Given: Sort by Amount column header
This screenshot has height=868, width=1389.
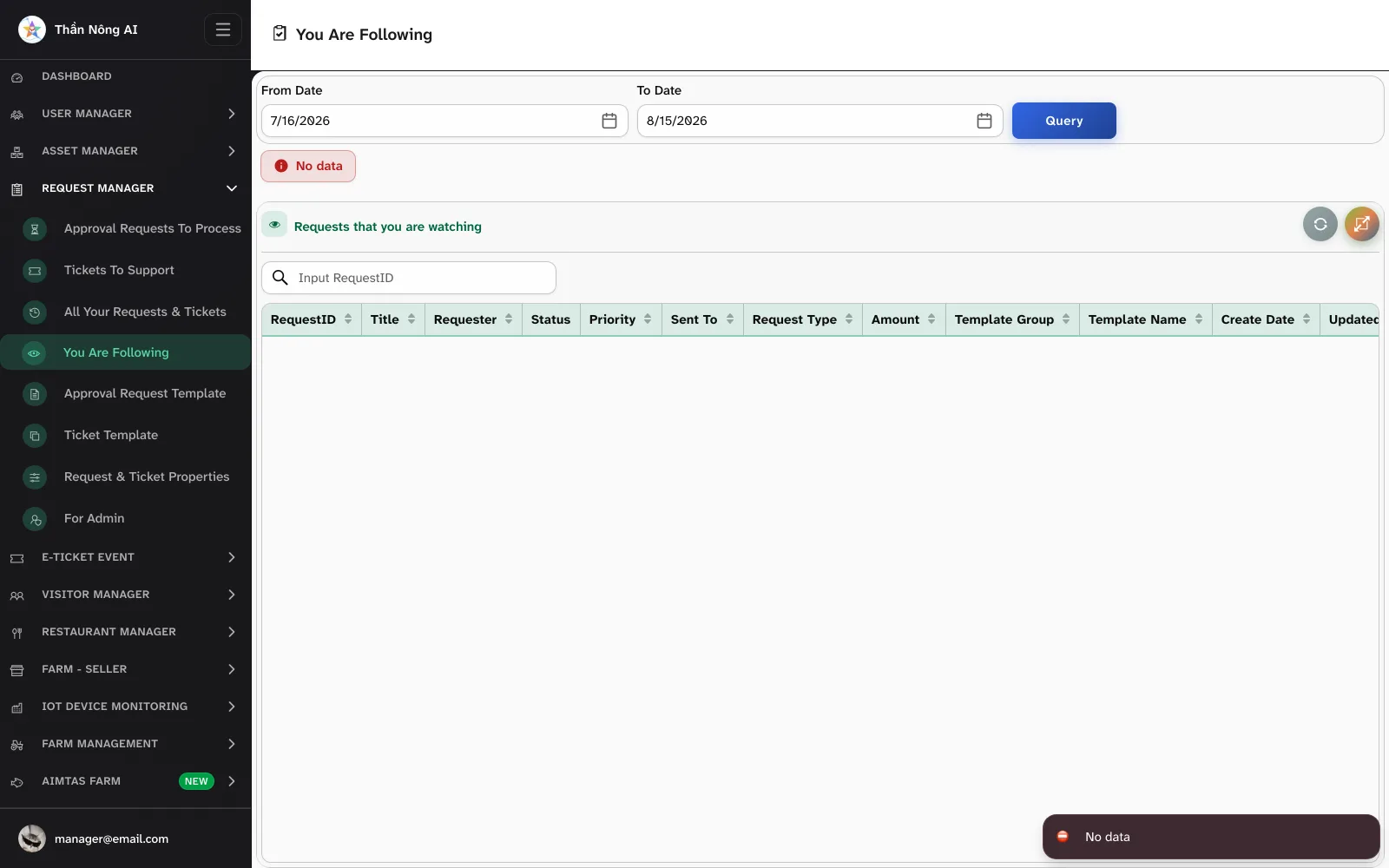Looking at the screenshot, I should tap(904, 319).
